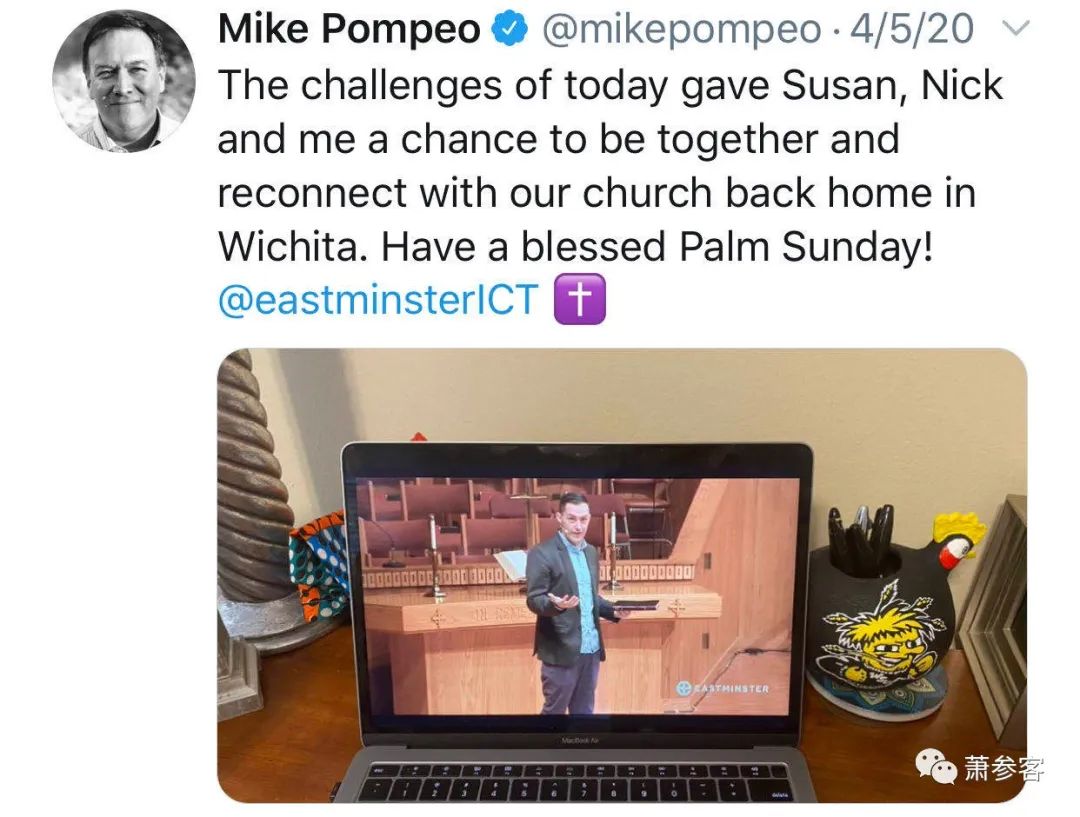This screenshot has width=1080, height=817.
Task: Click the 4/5/20 tweet date
Action: tap(912, 29)
